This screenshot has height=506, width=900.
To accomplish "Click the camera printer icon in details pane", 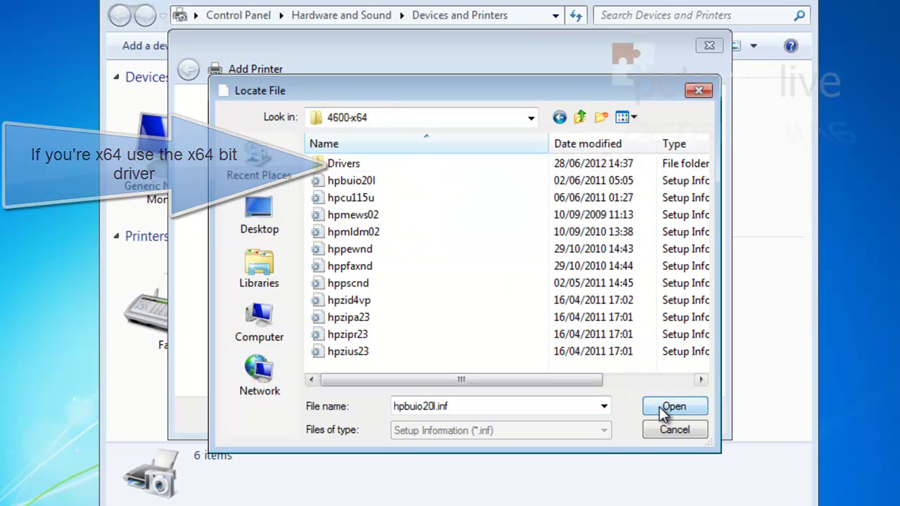I will tap(151, 473).
